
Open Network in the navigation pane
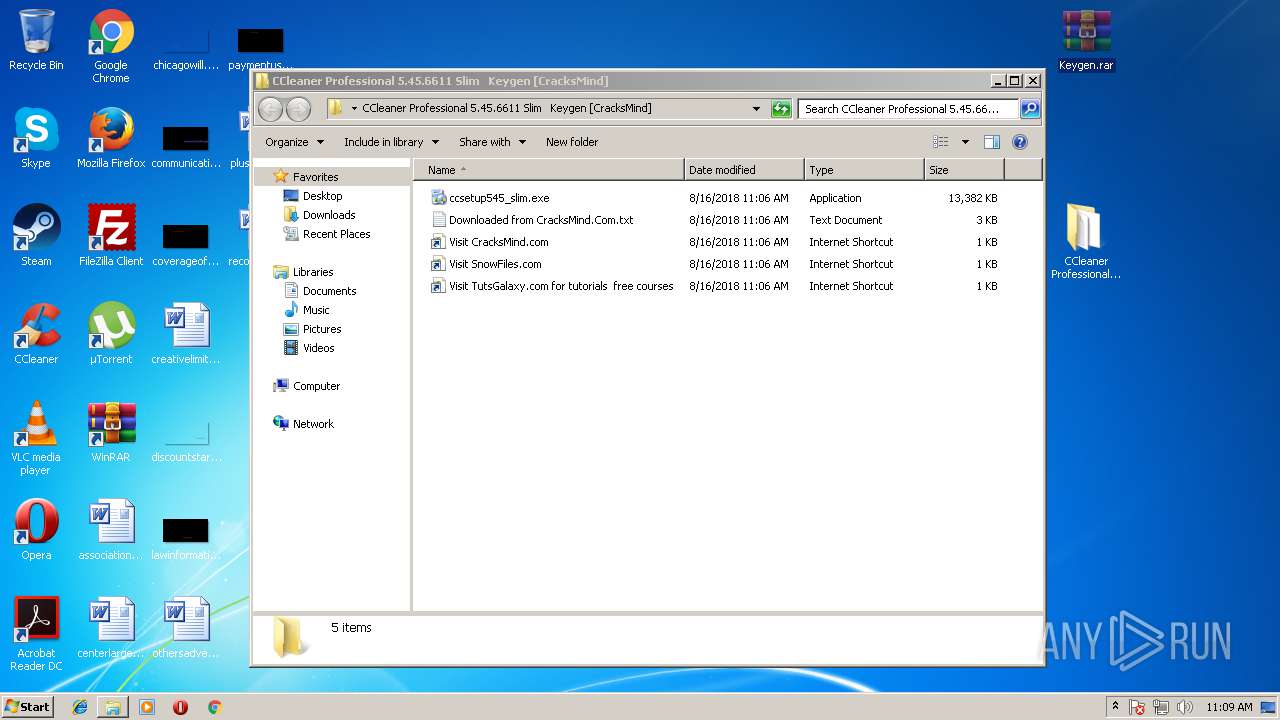click(313, 424)
